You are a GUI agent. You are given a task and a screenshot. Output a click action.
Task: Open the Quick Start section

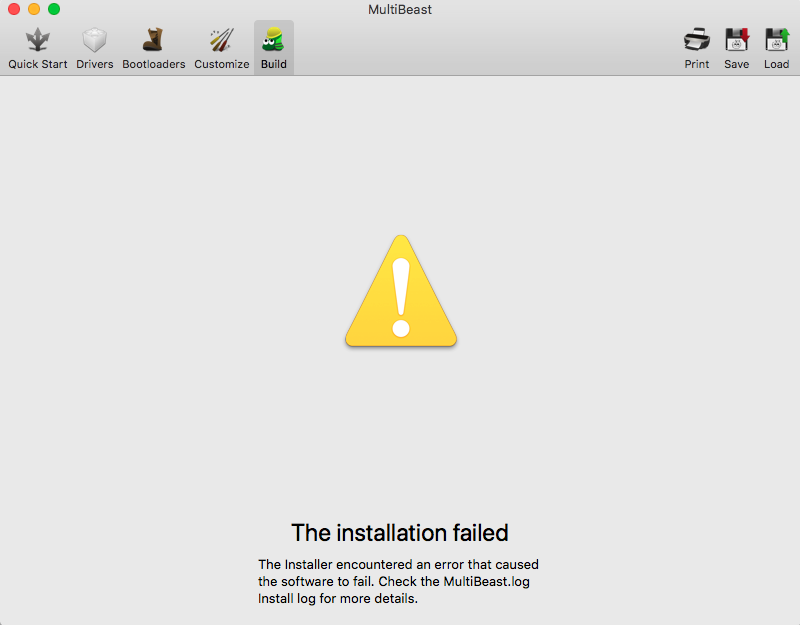click(38, 48)
